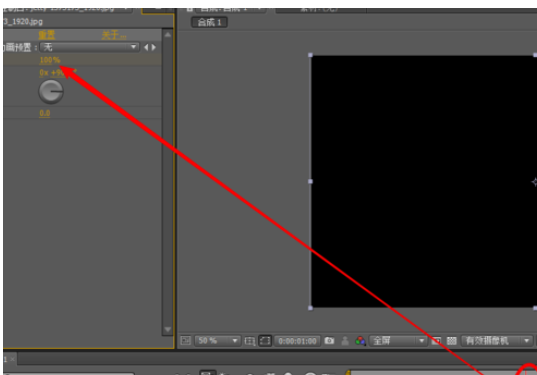
Task: Click the top-left handle of the composition layer
Action: 310,55
